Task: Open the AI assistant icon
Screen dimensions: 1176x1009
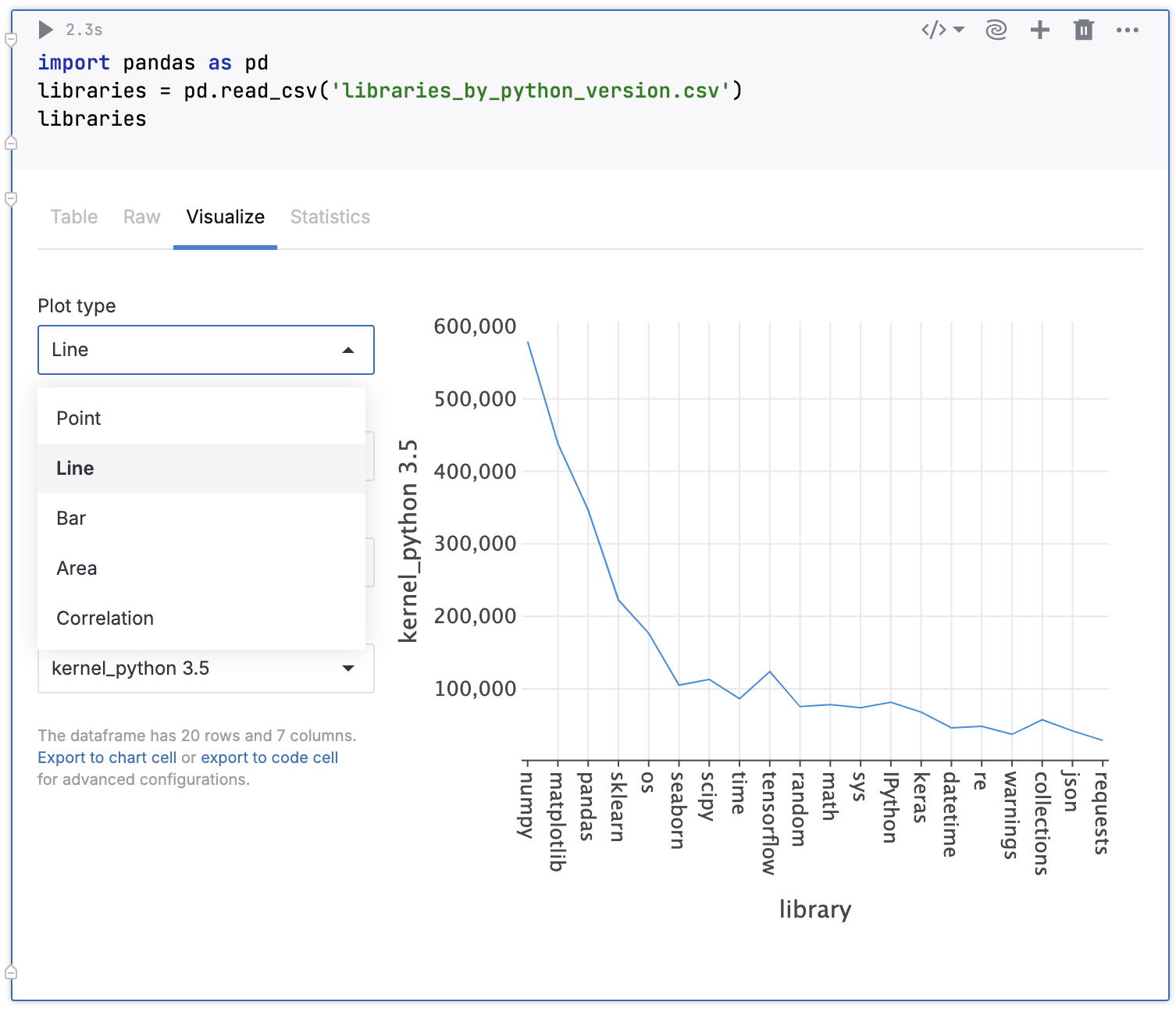Action: (996, 30)
